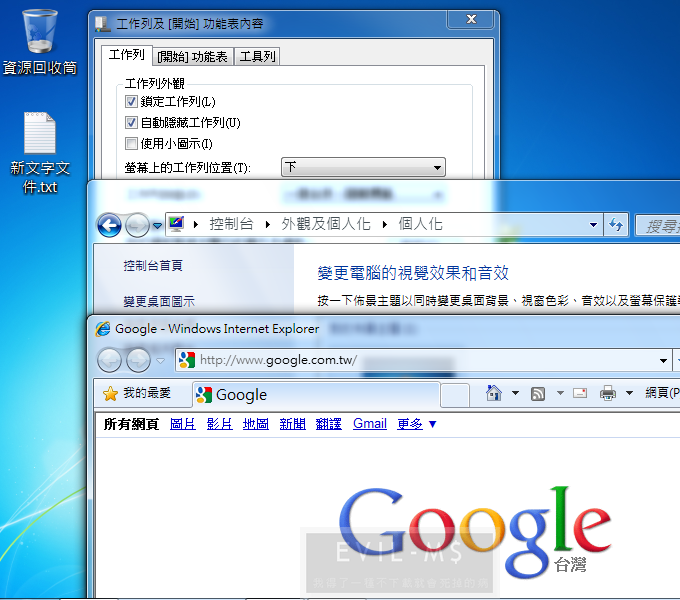
Task: Click the Read Mail icon in the IE command bar
Action: [x=580, y=393]
